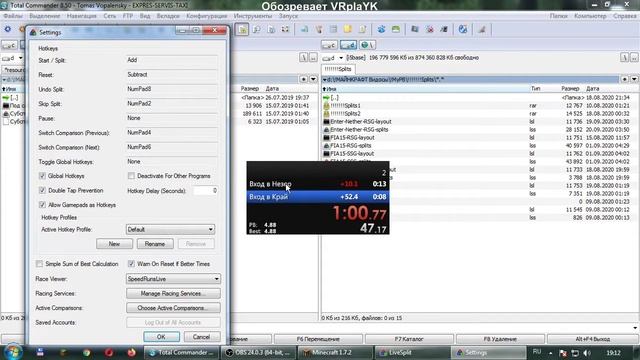This screenshot has height=360, width=640.
Task: Click the yellow note icon in toolbar
Action: [347, 29]
